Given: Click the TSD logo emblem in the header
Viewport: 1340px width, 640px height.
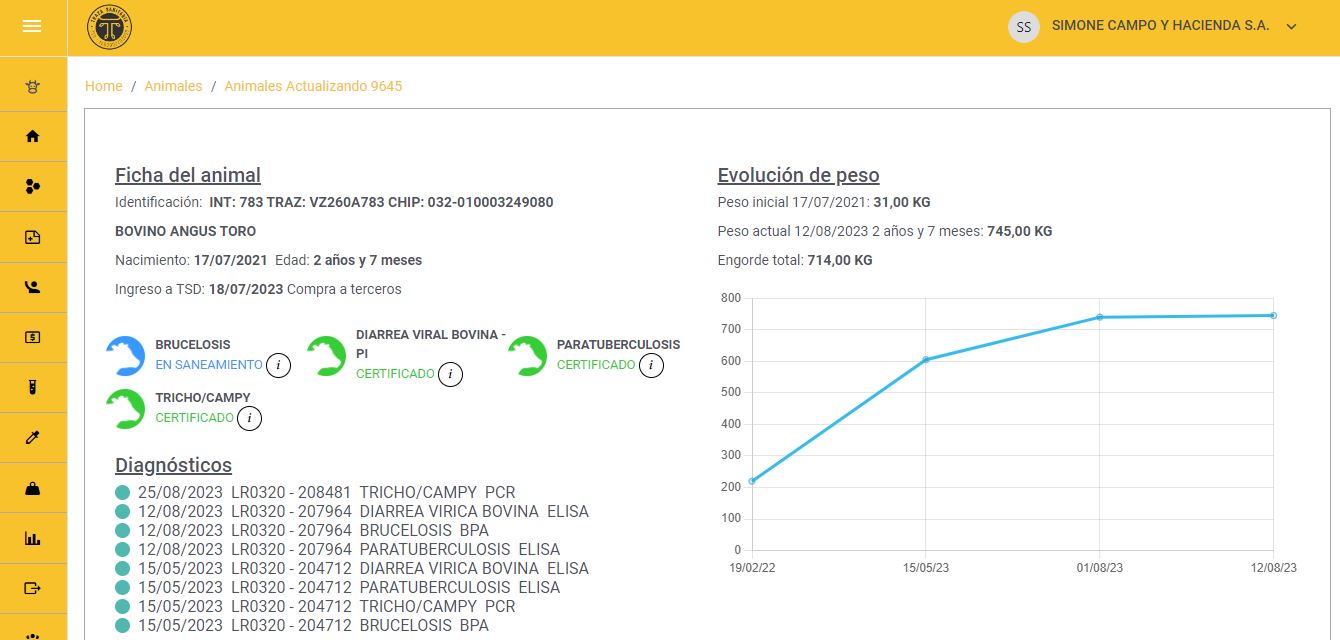Looking at the screenshot, I should click(108, 27).
